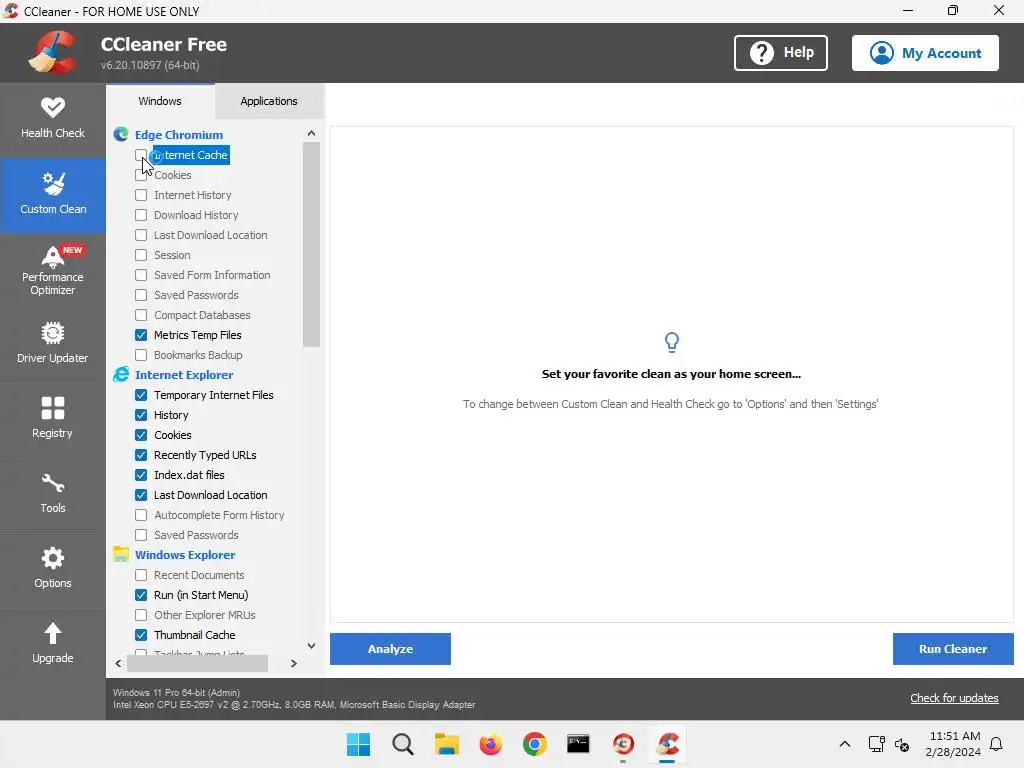Select Custom Clean in sidebar

[52, 195]
